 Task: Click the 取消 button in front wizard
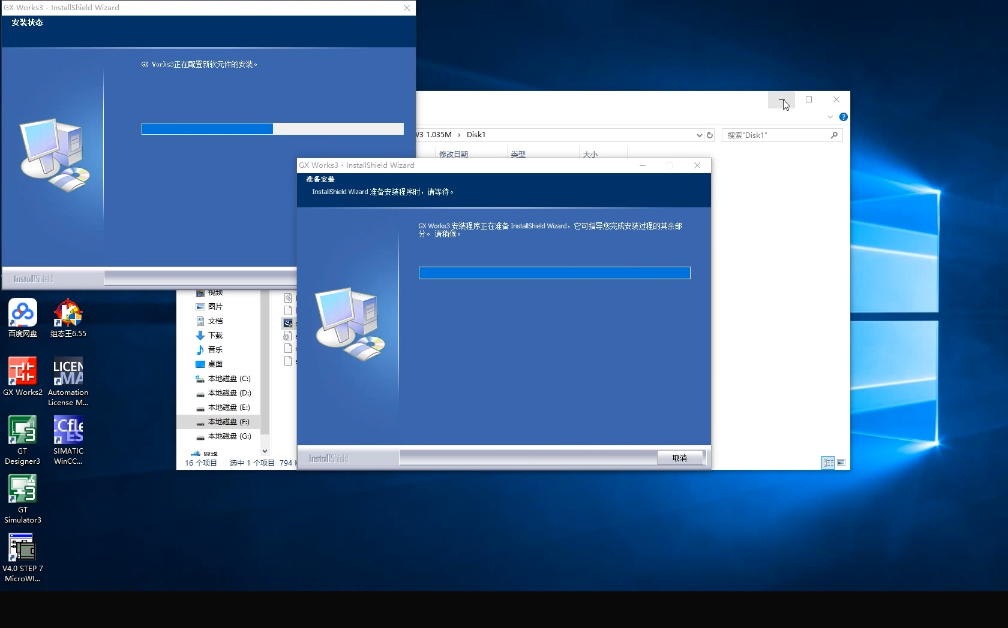pyautogui.click(x=680, y=458)
